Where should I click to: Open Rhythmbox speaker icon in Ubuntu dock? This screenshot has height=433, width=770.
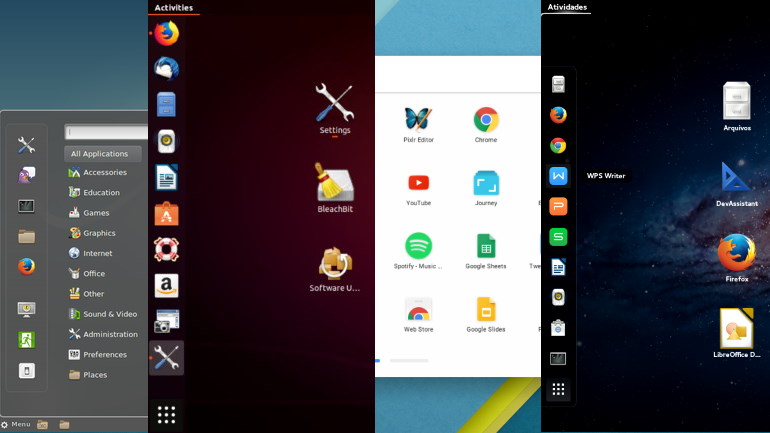(x=166, y=141)
